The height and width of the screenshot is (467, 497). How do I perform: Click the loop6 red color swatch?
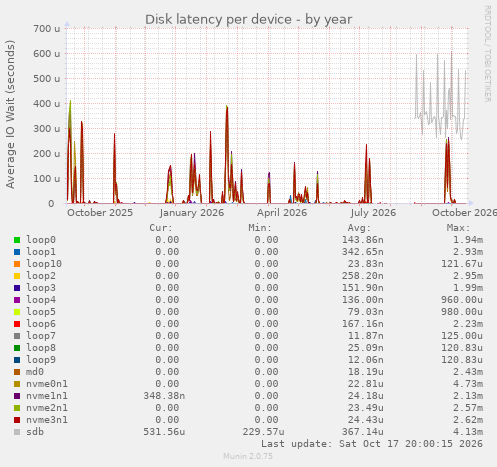pos(17,324)
